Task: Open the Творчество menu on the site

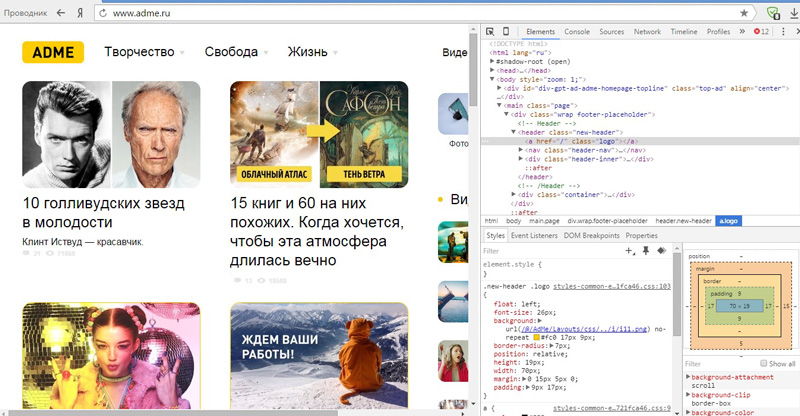Action: tap(144, 52)
